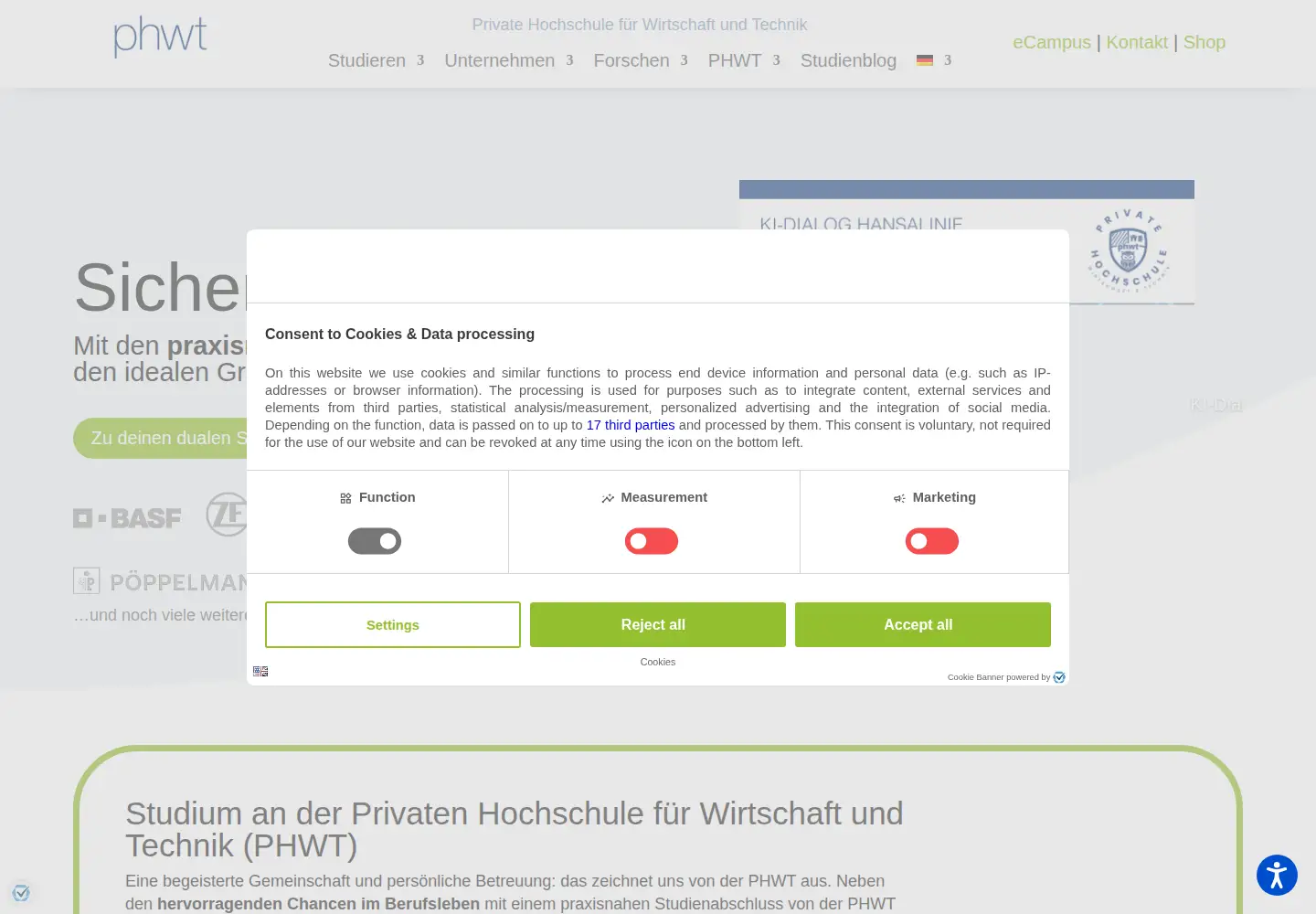Enable the Marketing cookie switch

932,541
